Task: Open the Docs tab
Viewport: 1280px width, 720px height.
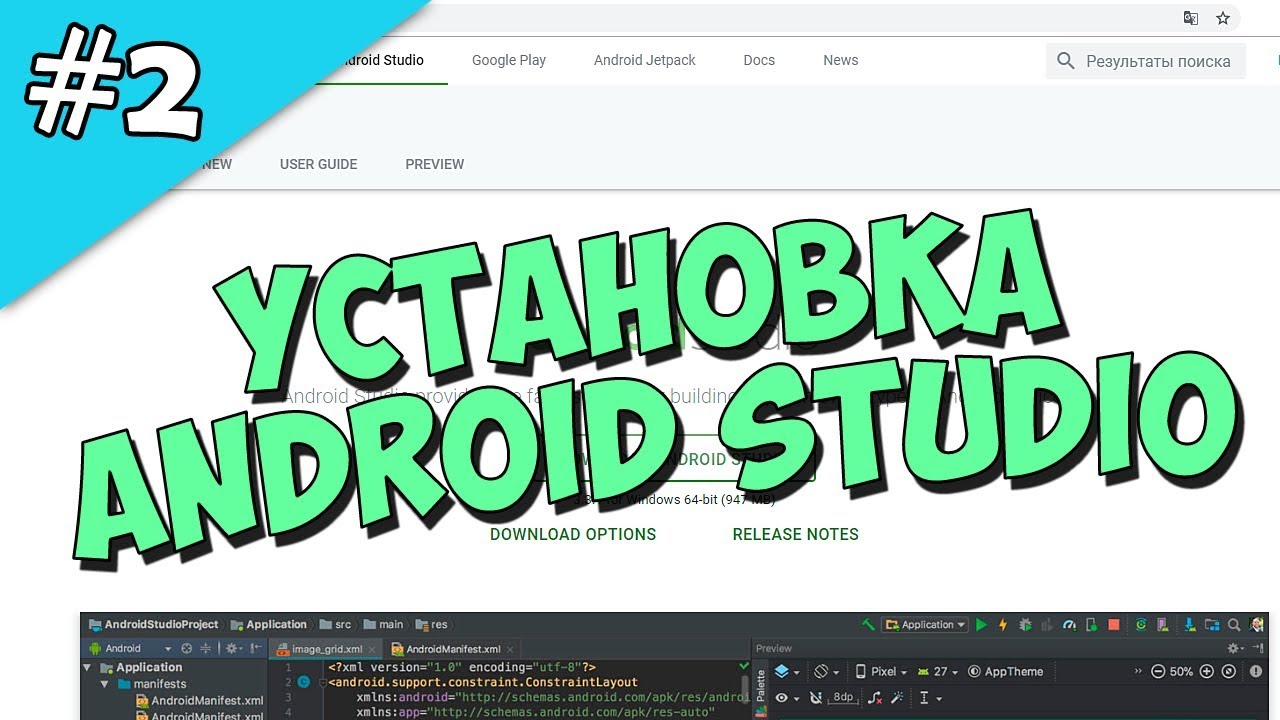Action: point(759,60)
